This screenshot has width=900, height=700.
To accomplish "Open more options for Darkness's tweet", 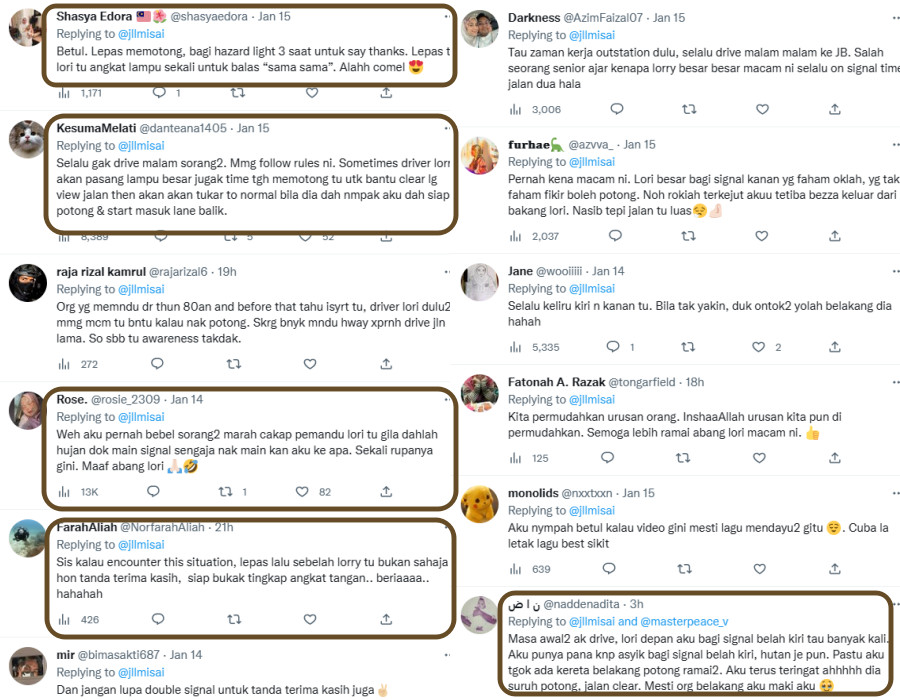I will 895,18.
